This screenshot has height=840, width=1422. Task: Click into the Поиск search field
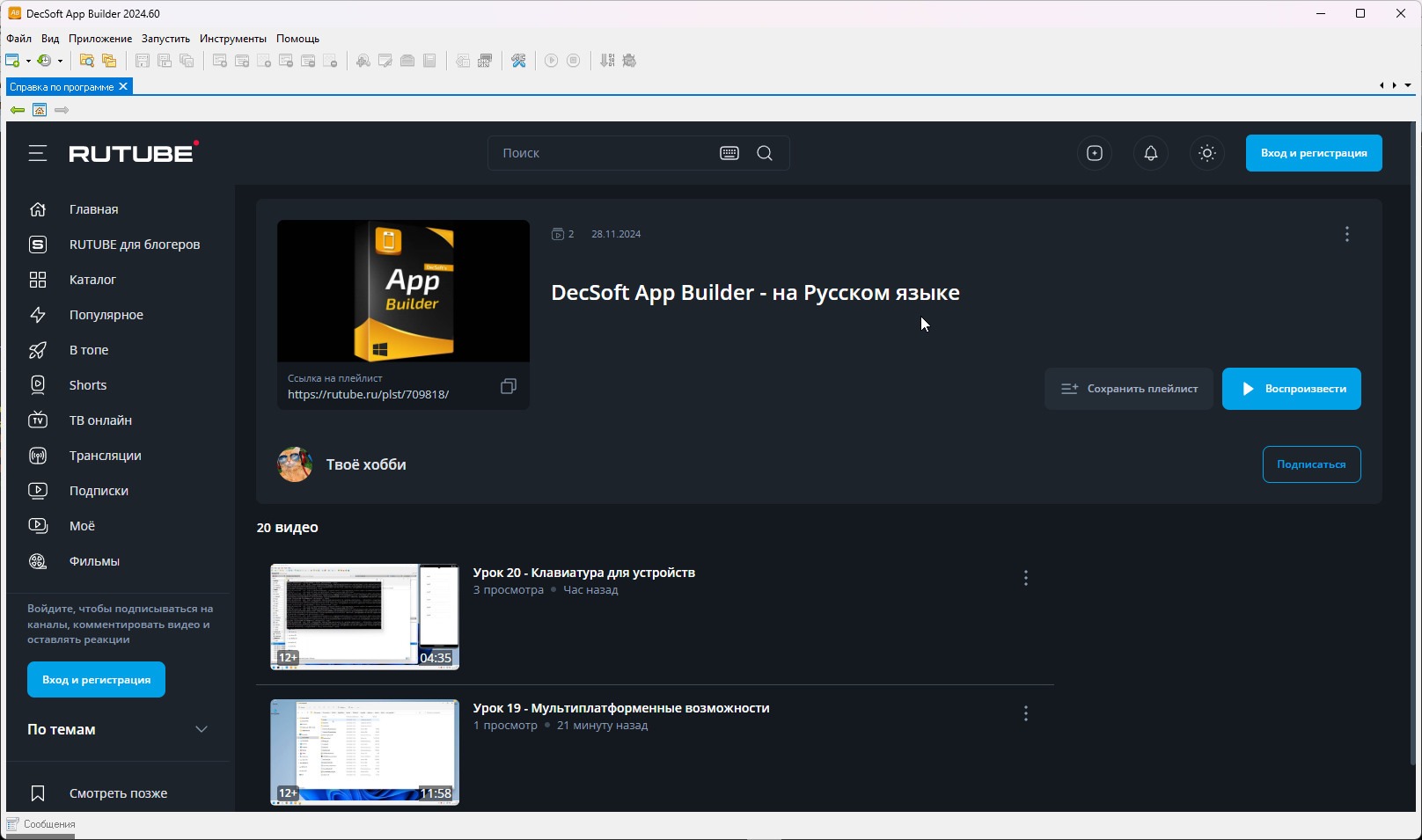coord(598,153)
